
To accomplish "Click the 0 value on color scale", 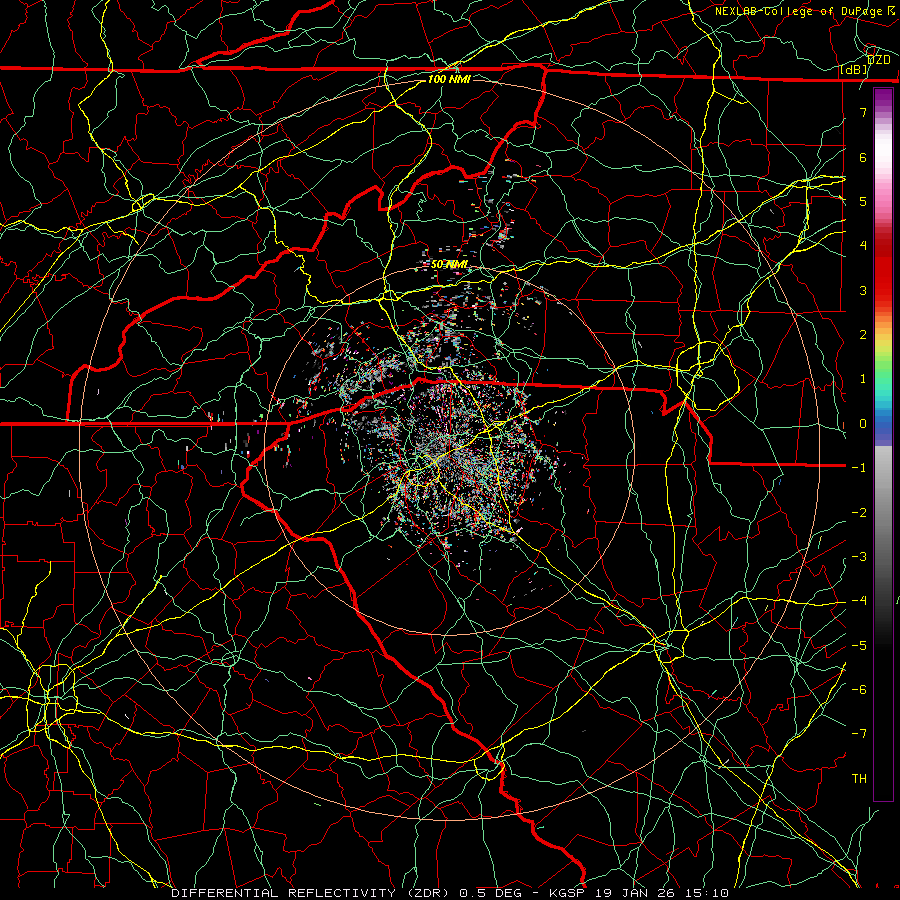I will (863, 424).
